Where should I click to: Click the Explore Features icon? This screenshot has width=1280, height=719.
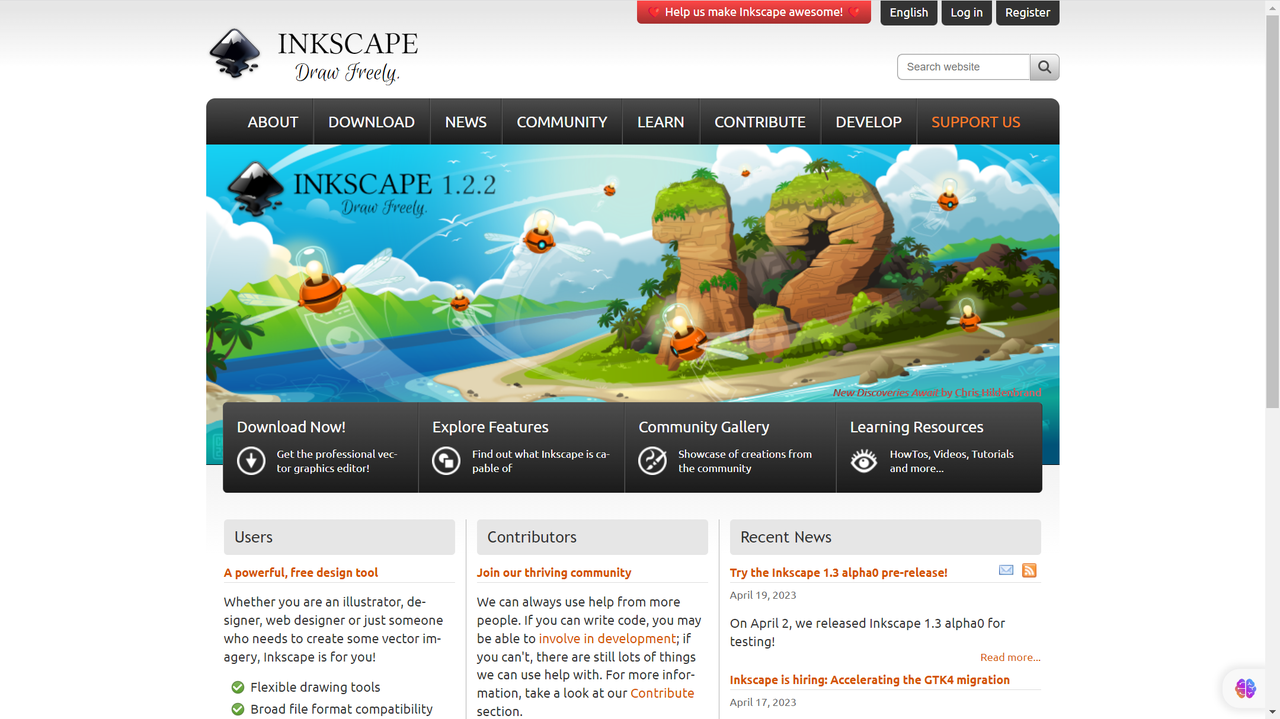(x=446, y=460)
